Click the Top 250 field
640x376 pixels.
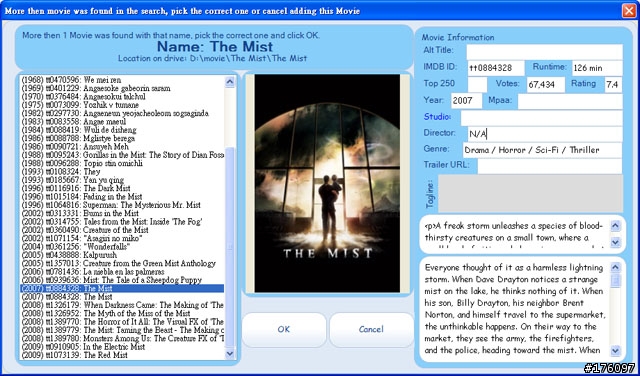pyautogui.click(x=477, y=85)
